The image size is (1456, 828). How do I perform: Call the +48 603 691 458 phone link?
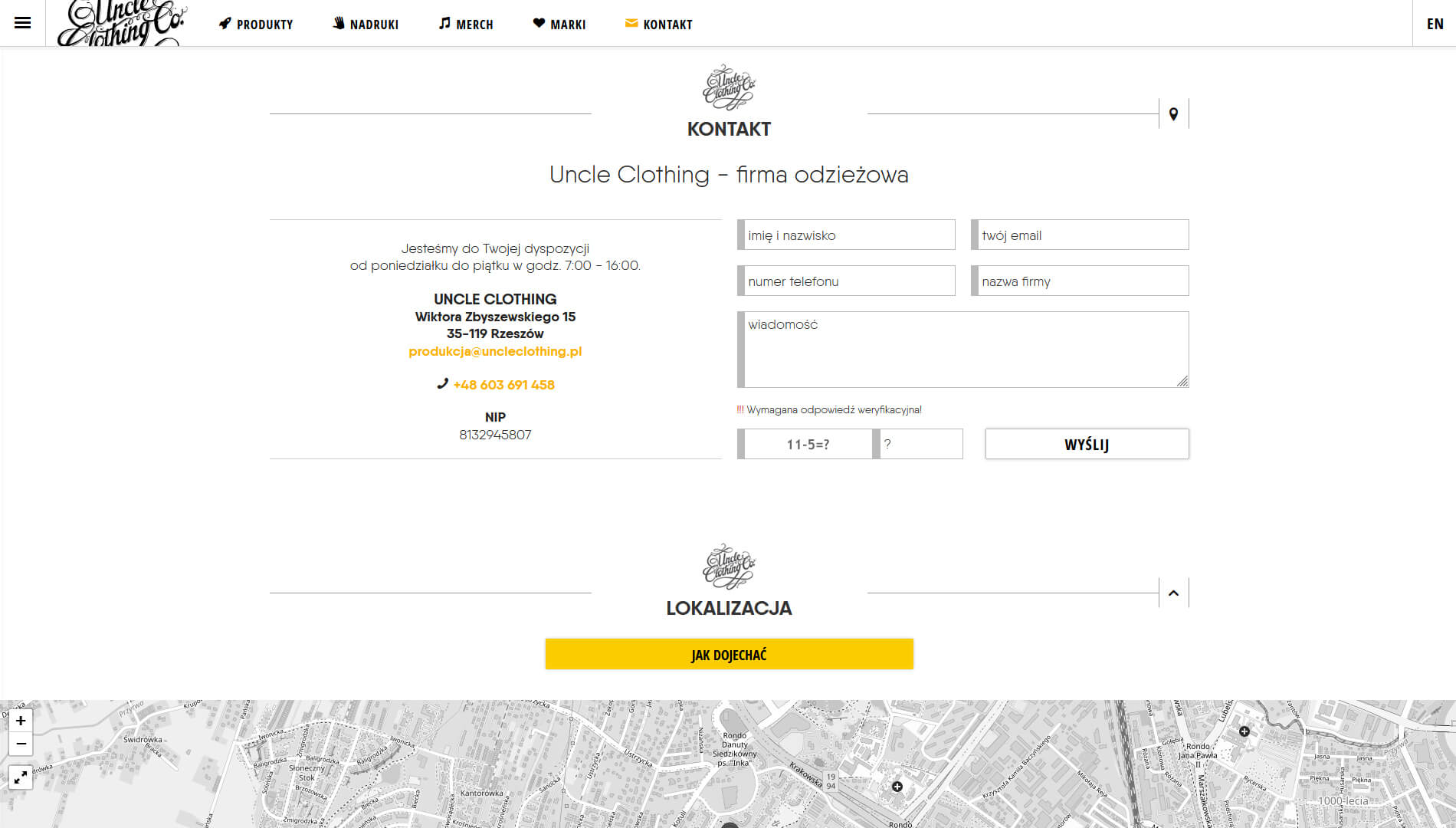[503, 385]
